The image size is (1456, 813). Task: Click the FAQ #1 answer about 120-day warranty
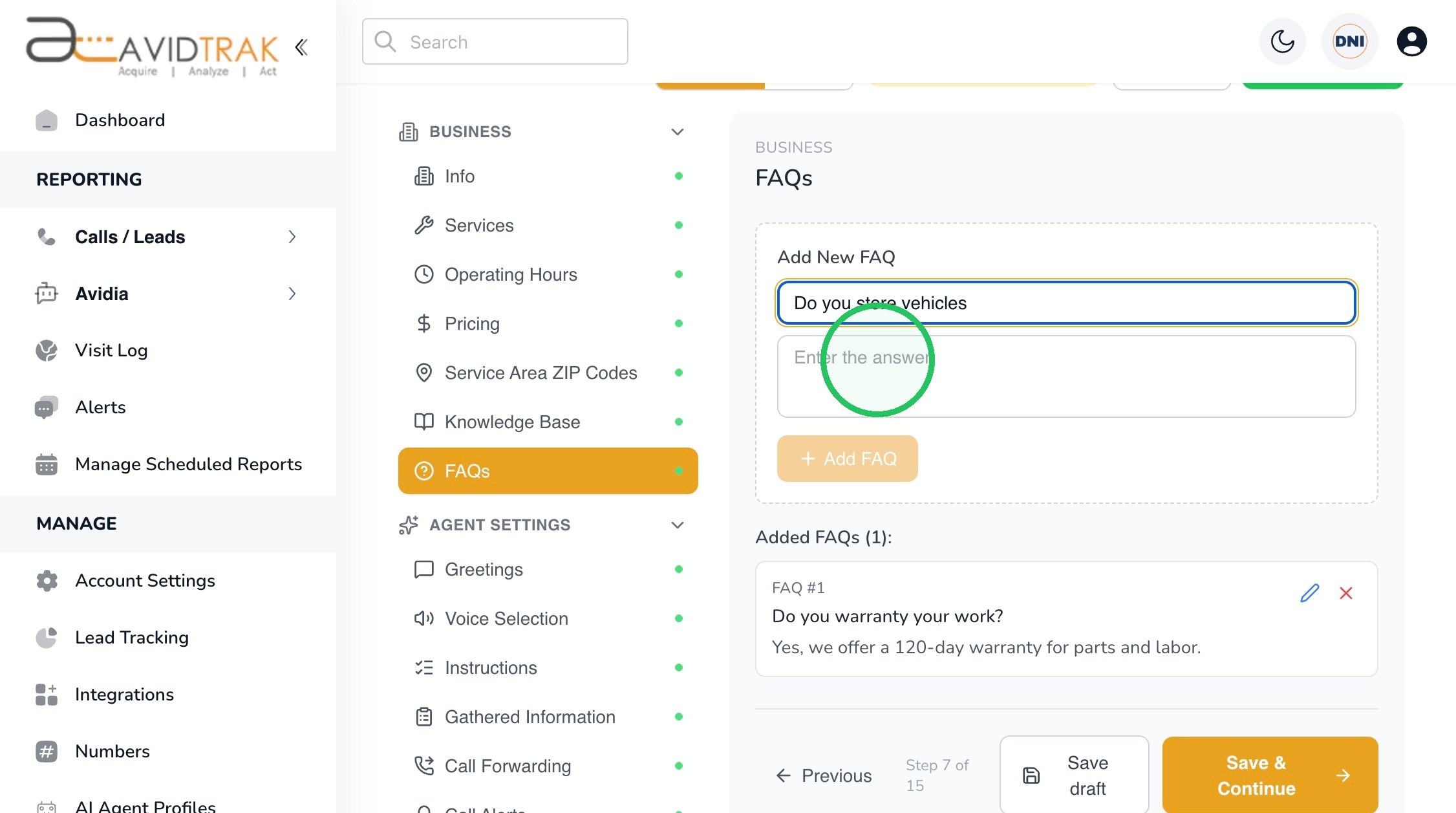point(986,647)
